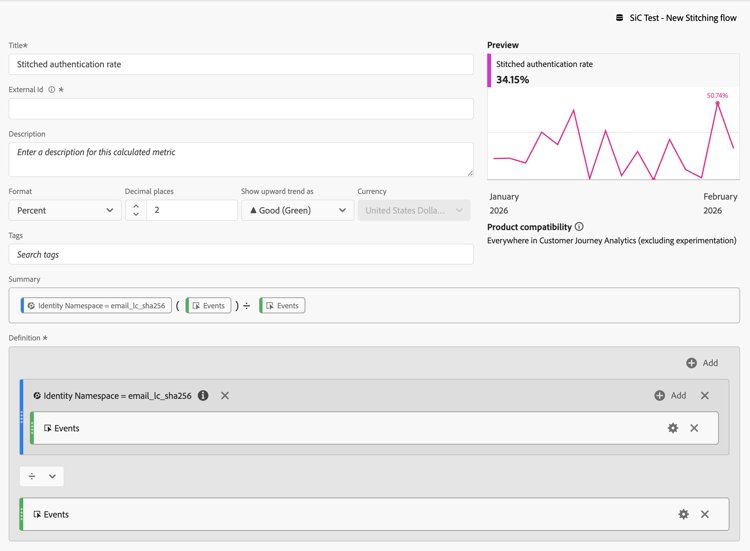Viewport: 750px width, 551px height.
Task: Click the Identity Namespace filter icon in Definition
Action: pyautogui.click(x=37, y=396)
